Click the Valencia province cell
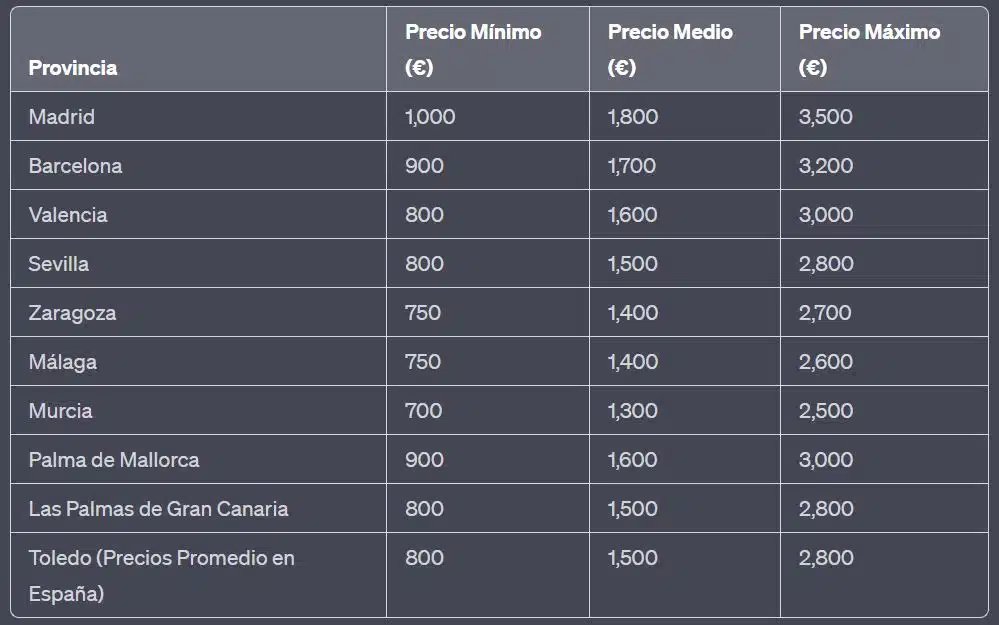Screen dimensions: 999x625 68,215
